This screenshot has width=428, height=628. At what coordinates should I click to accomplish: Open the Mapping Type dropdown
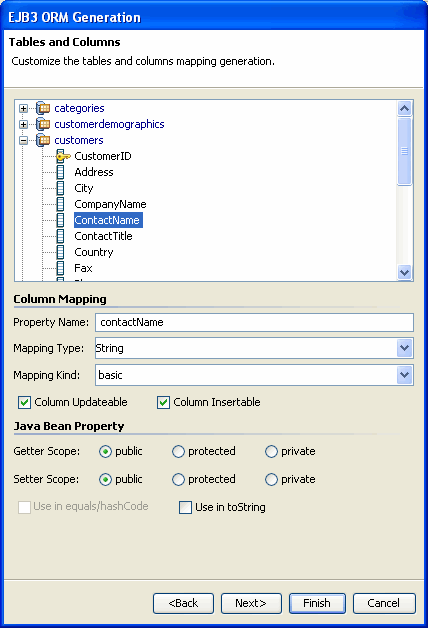click(x=405, y=348)
